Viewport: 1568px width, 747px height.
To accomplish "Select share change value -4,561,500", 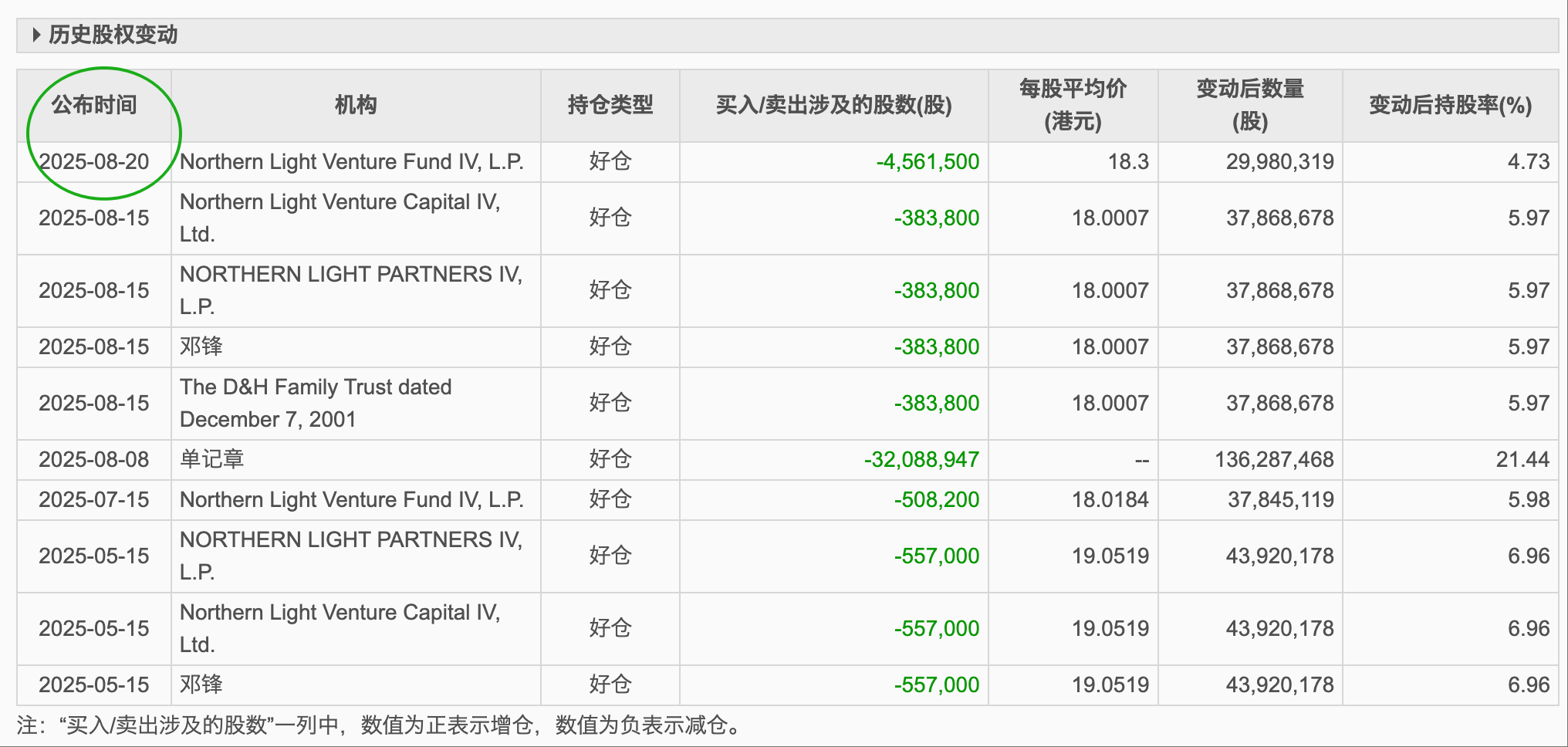I will coord(928,161).
